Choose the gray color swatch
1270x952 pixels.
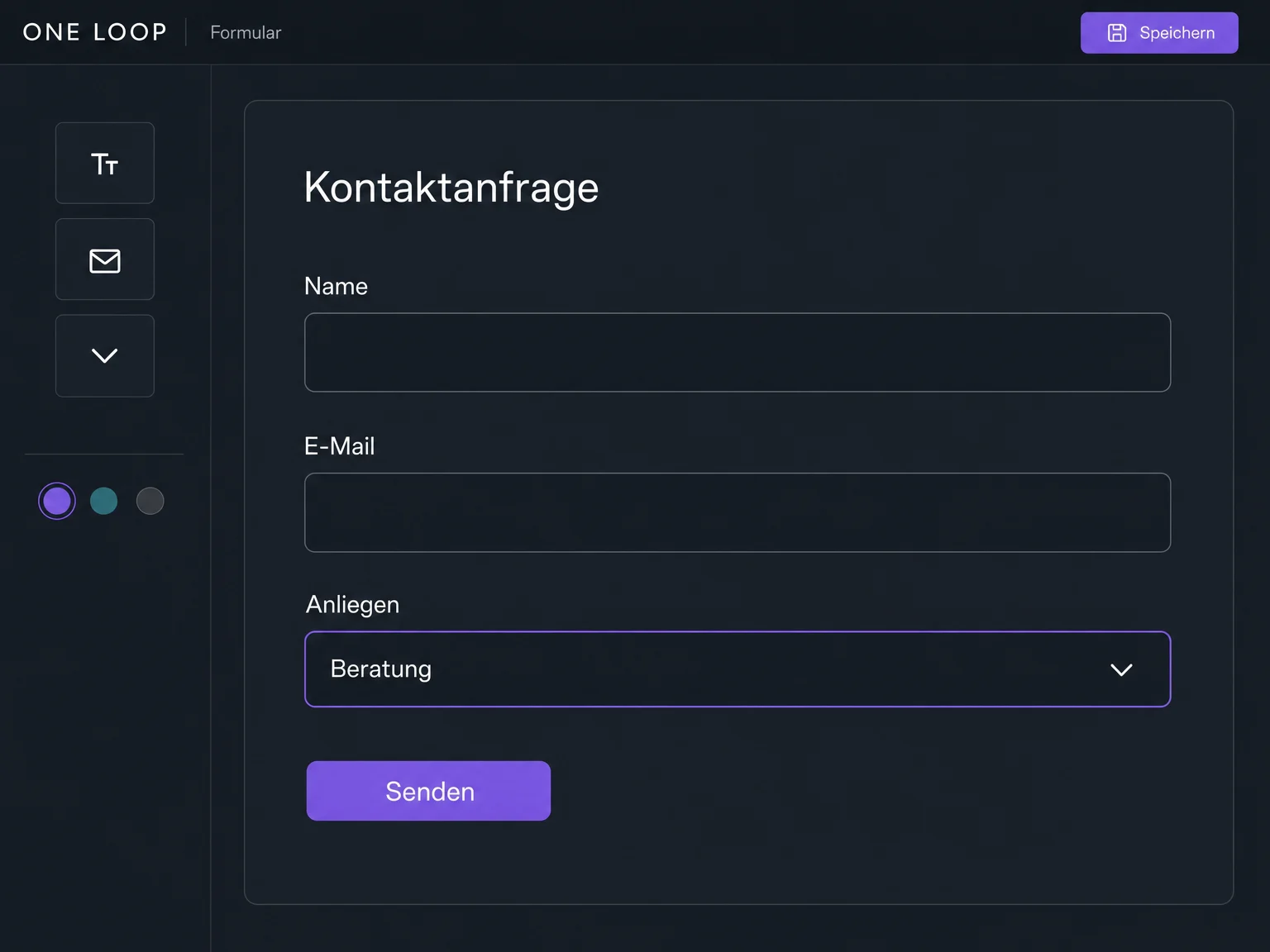(150, 501)
